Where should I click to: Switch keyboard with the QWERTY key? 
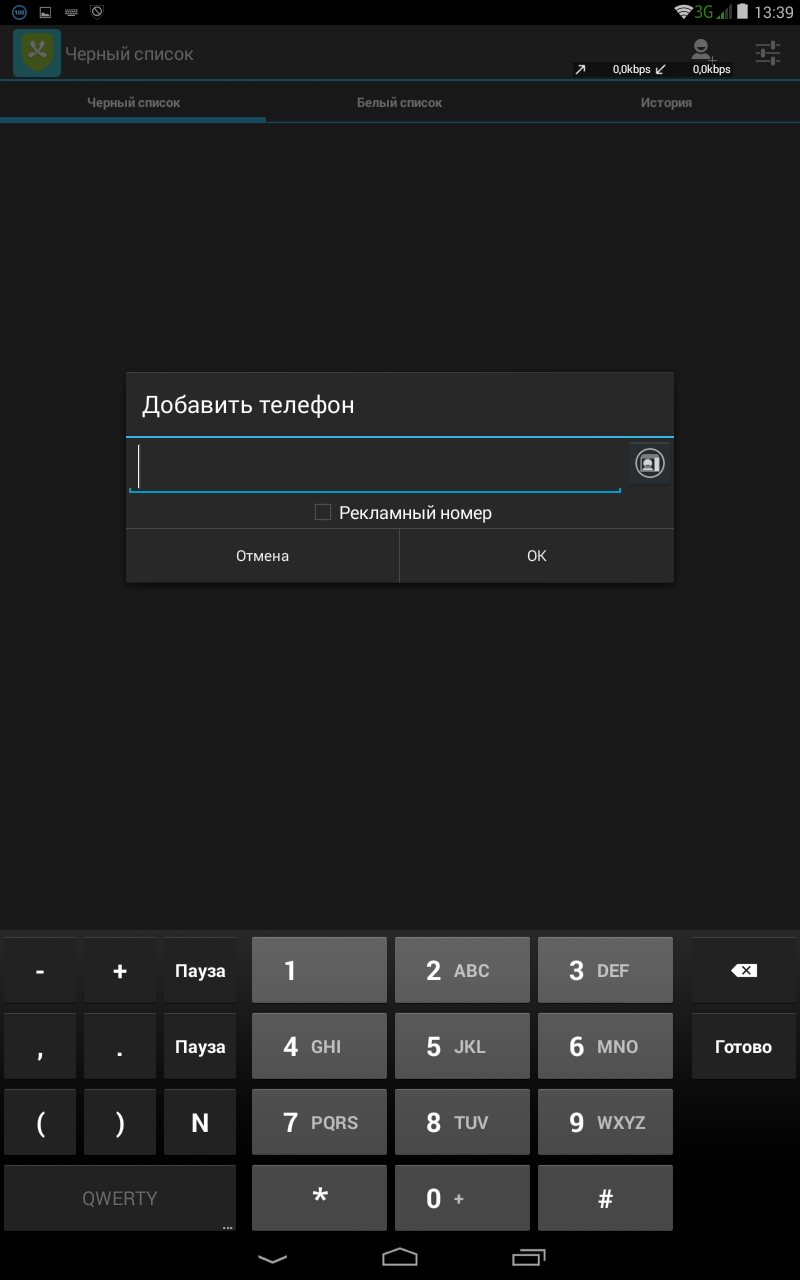[x=120, y=1198]
